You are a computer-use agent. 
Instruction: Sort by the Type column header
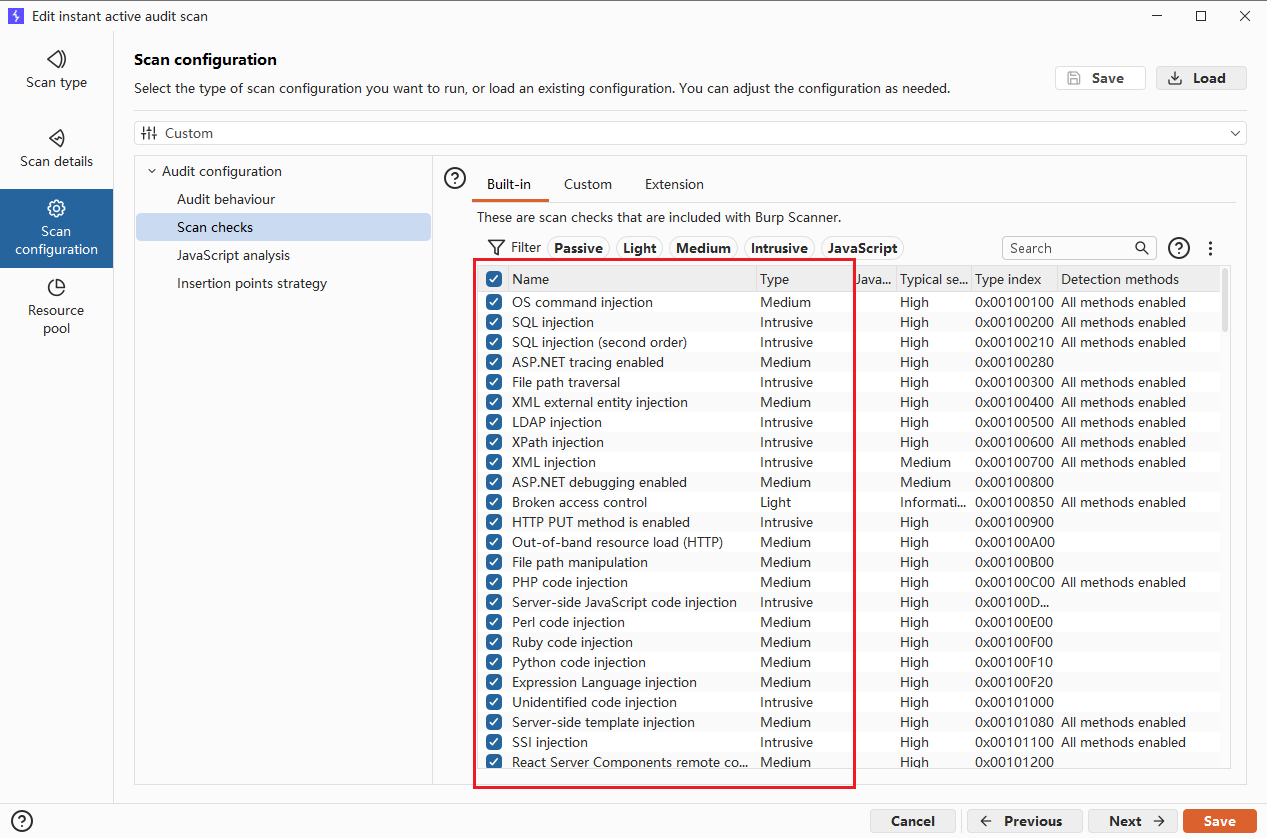point(804,280)
